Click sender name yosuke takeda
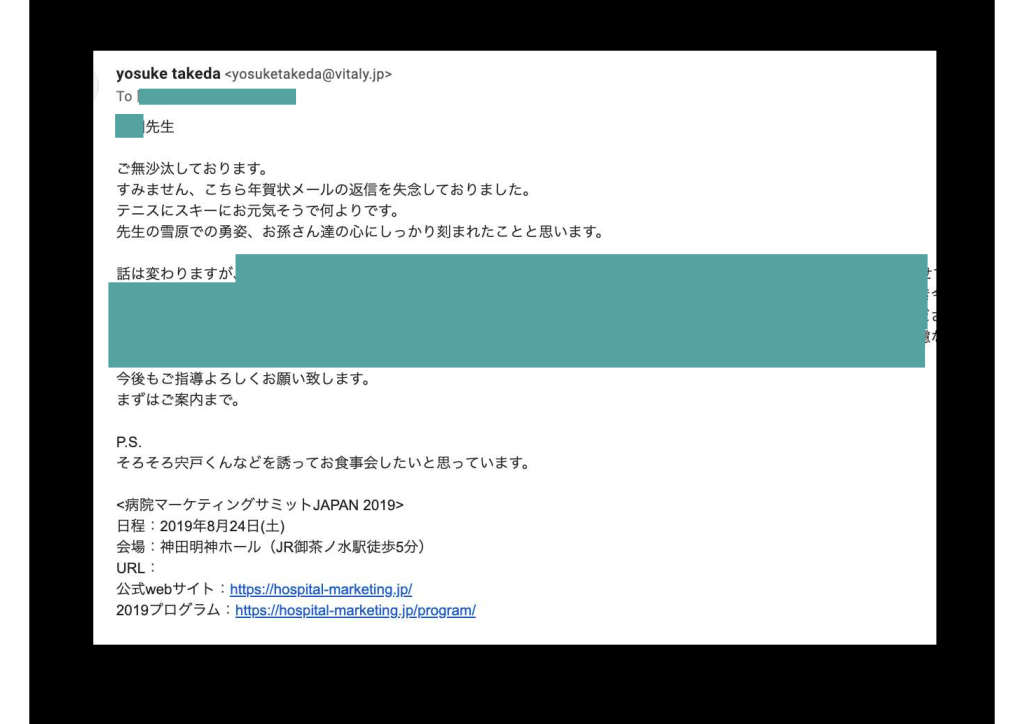 (168, 74)
